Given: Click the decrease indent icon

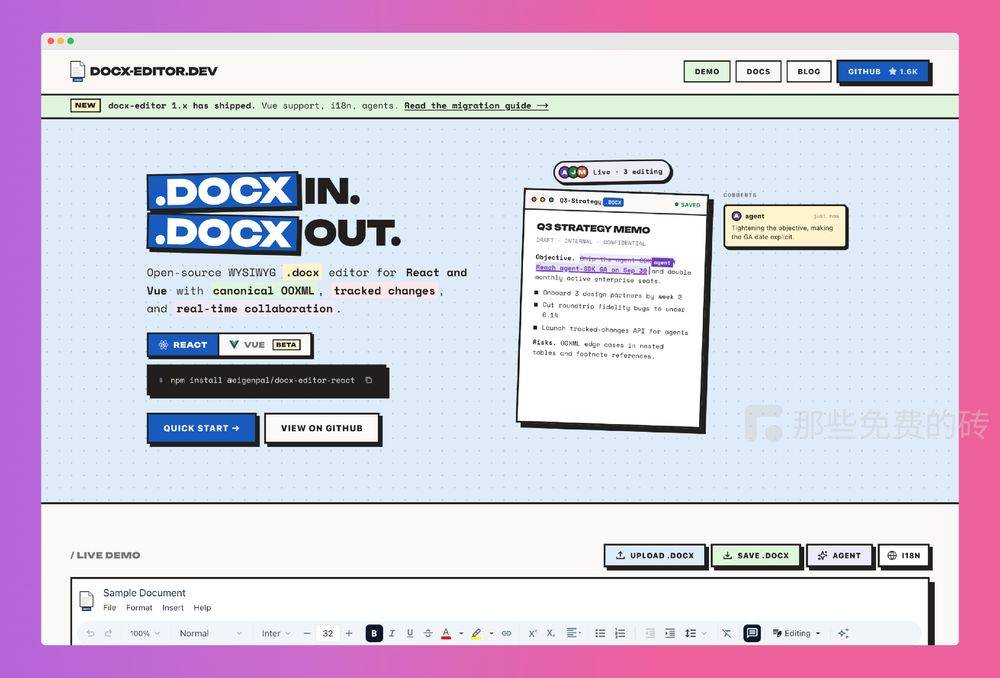Looking at the screenshot, I should (x=650, y=633).
